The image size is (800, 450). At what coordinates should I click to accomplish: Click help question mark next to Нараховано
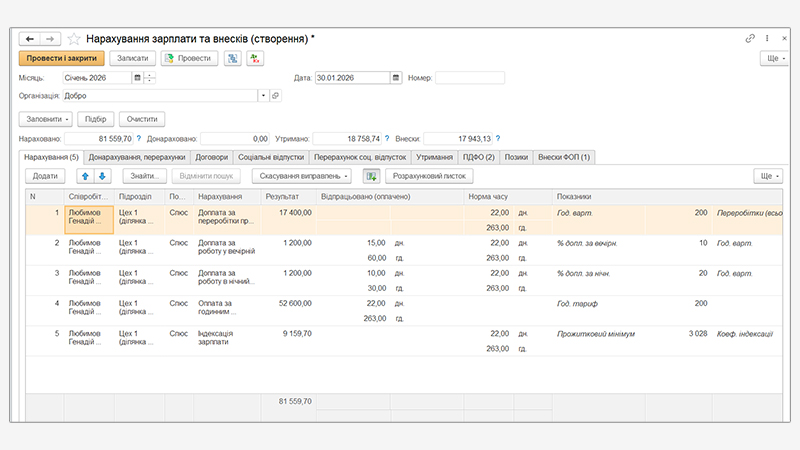coord(138,139)
